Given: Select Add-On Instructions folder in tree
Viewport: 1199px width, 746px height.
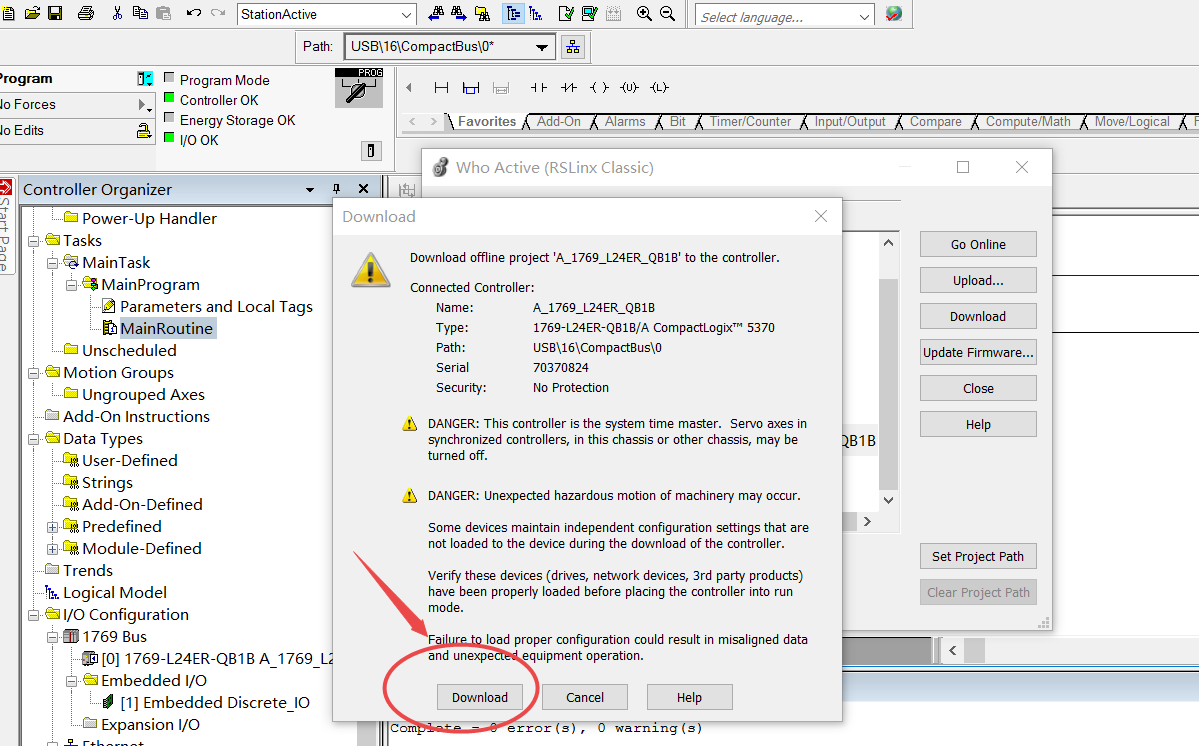Looking at the screenshot, I should point(136,417).
